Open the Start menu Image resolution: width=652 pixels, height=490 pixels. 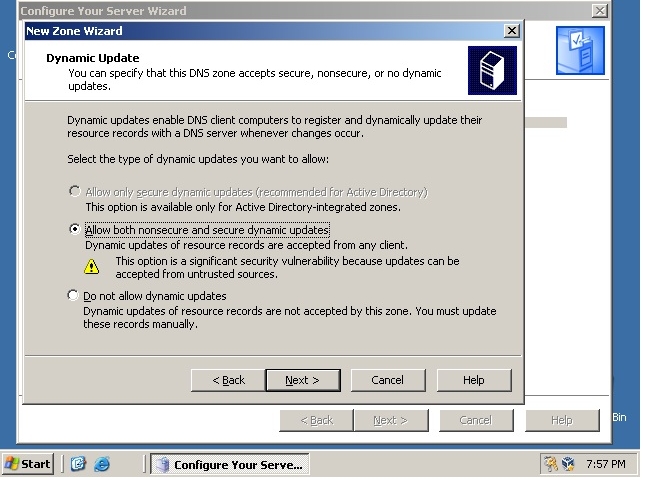tap(28, 464)
